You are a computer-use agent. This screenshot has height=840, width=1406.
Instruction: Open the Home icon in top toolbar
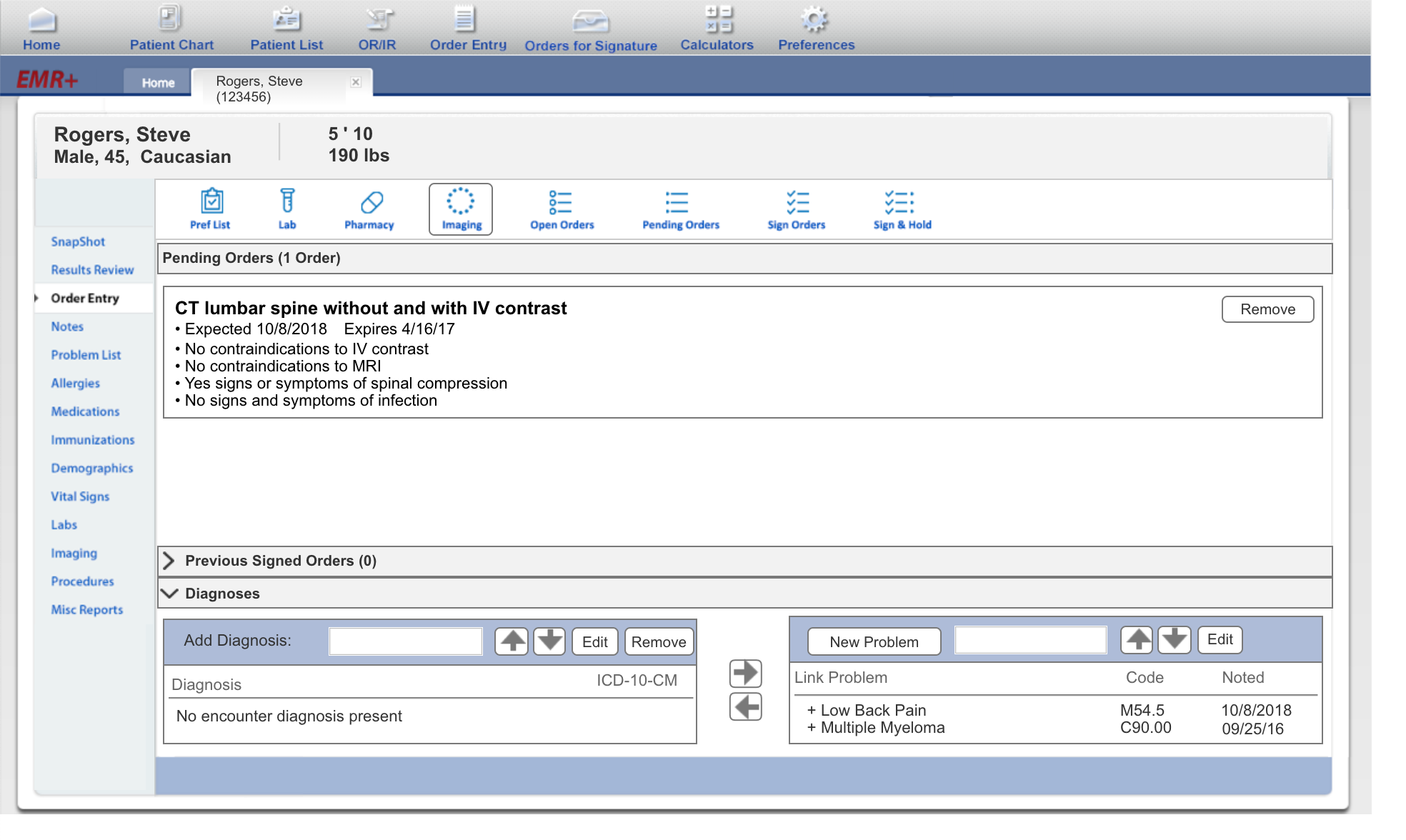pos(41,29)
